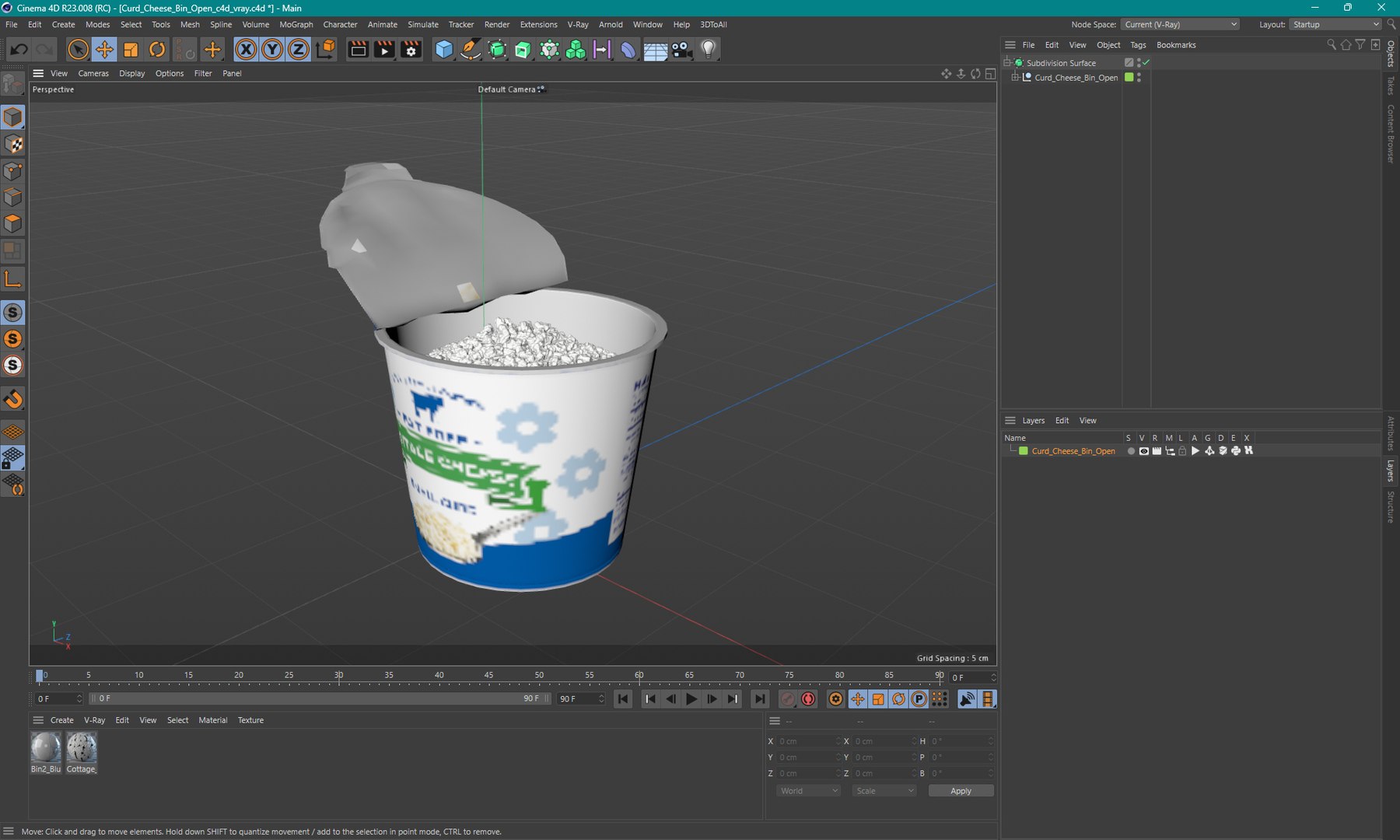
Task: Click the Apply button
Action: tap(961, 791)
